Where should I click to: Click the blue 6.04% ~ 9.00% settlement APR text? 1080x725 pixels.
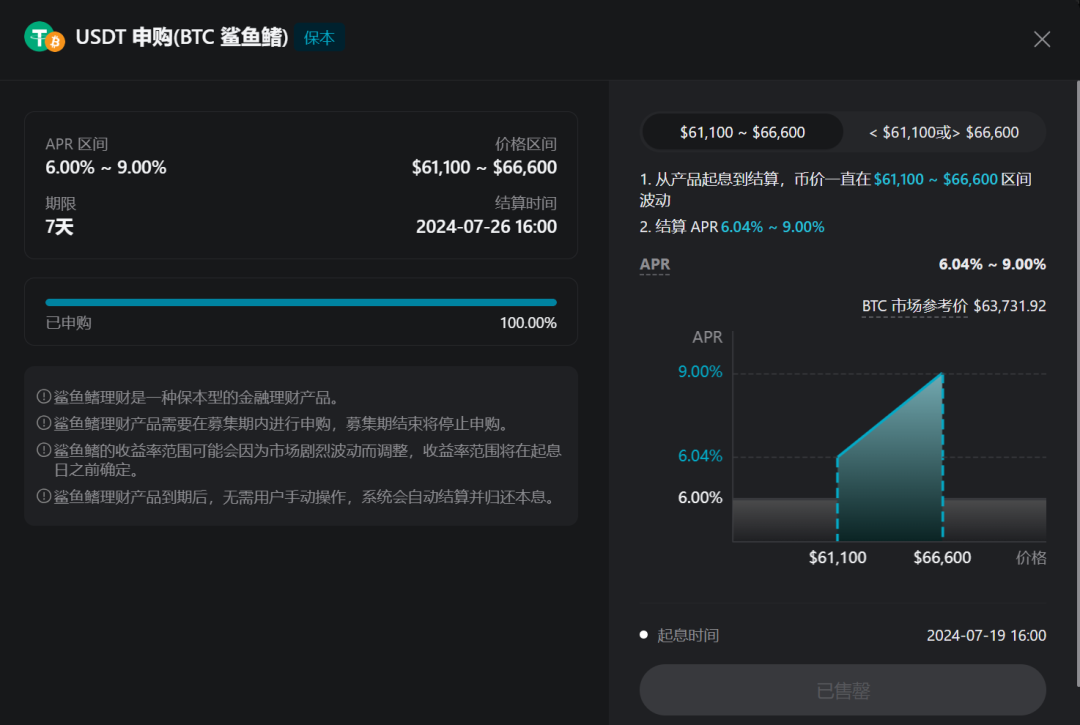(x=772, y=227)
